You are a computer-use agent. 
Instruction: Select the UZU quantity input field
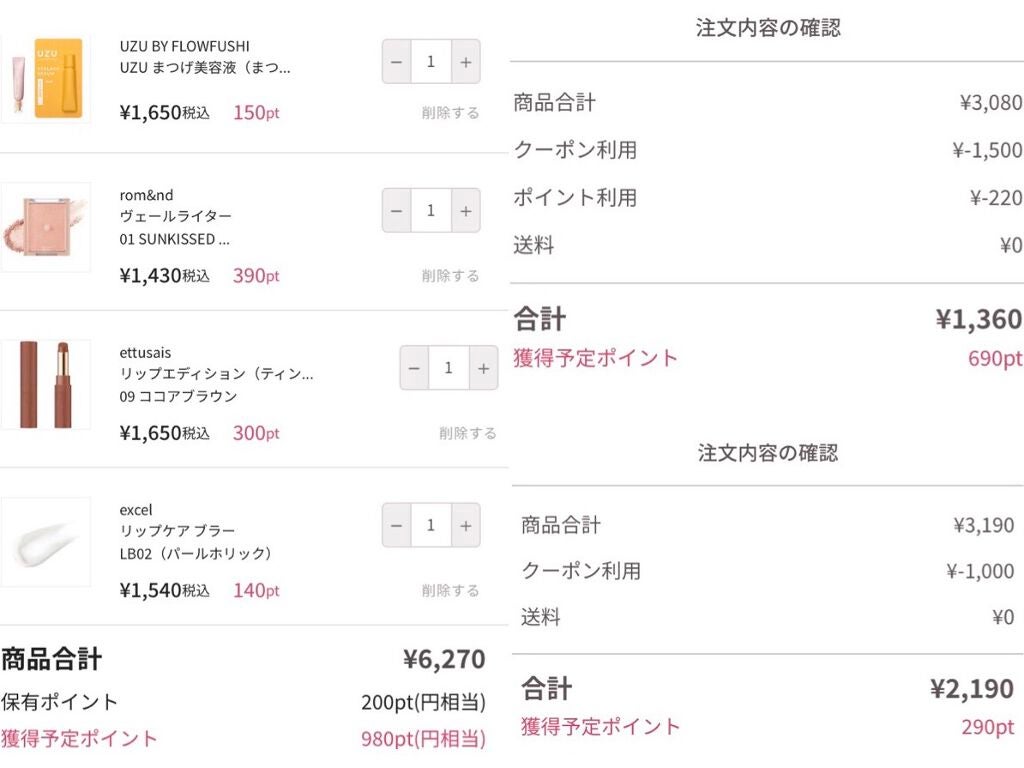point(430,61)
